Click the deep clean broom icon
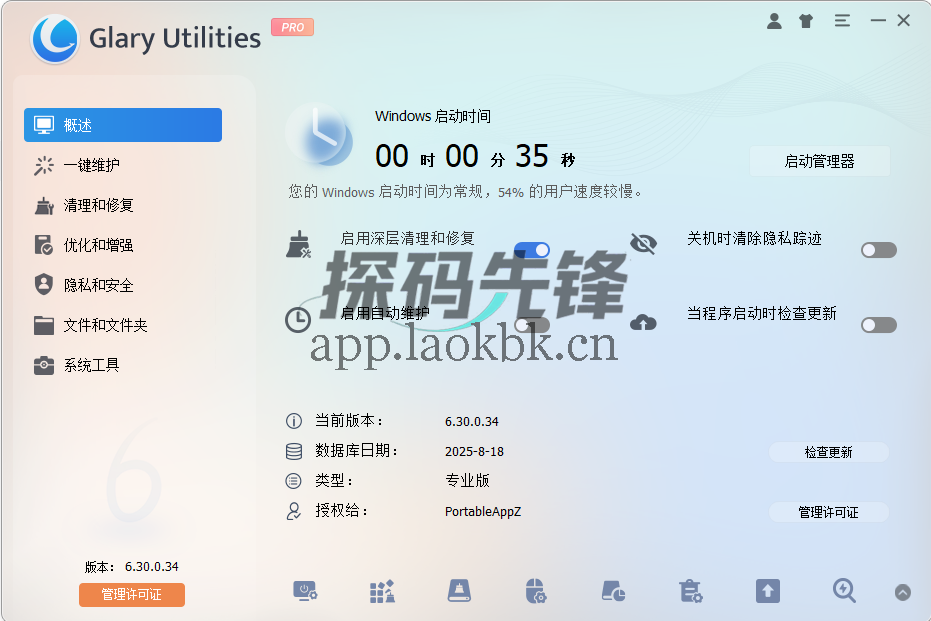931x621 pixels. point(298,245)
